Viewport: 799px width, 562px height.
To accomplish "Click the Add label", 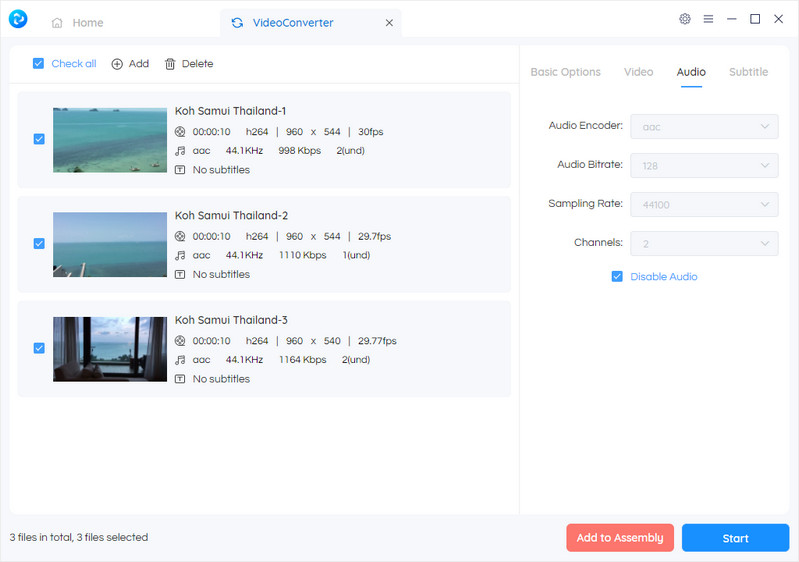I will pyautogui.click(x=139, y=64).
